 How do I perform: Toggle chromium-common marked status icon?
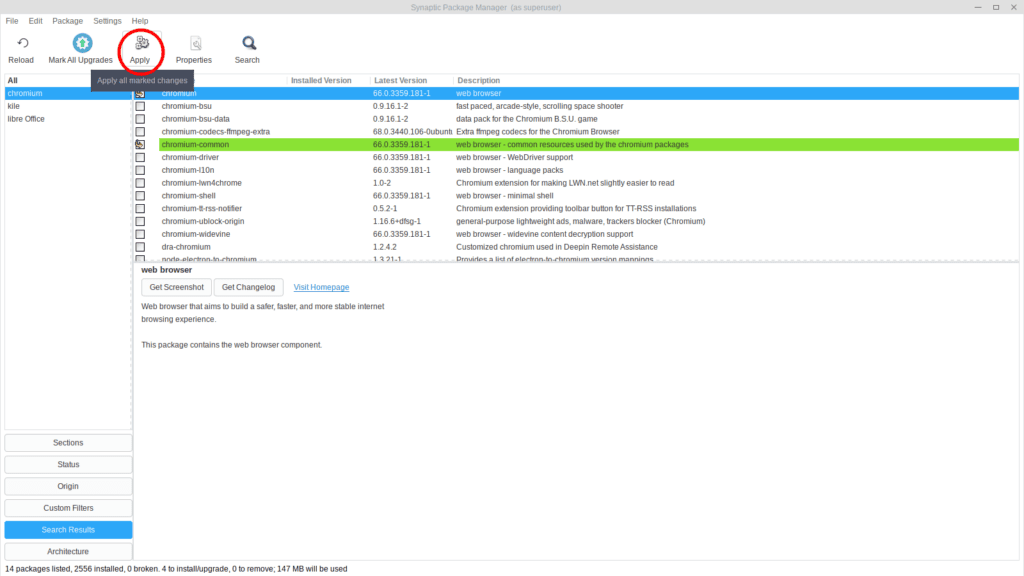point(140,144)
